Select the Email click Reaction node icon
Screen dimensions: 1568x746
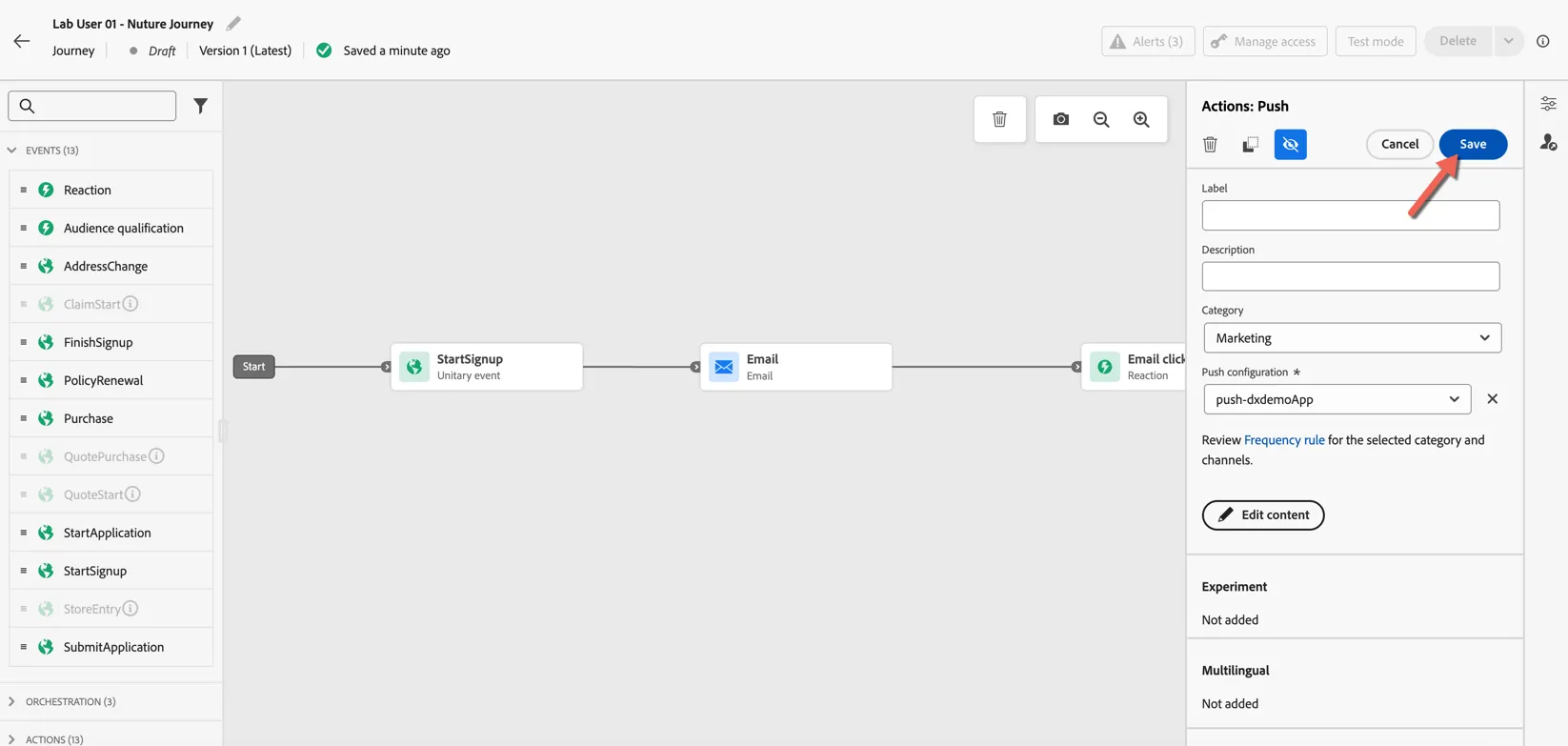click(x=1105, y=367)
